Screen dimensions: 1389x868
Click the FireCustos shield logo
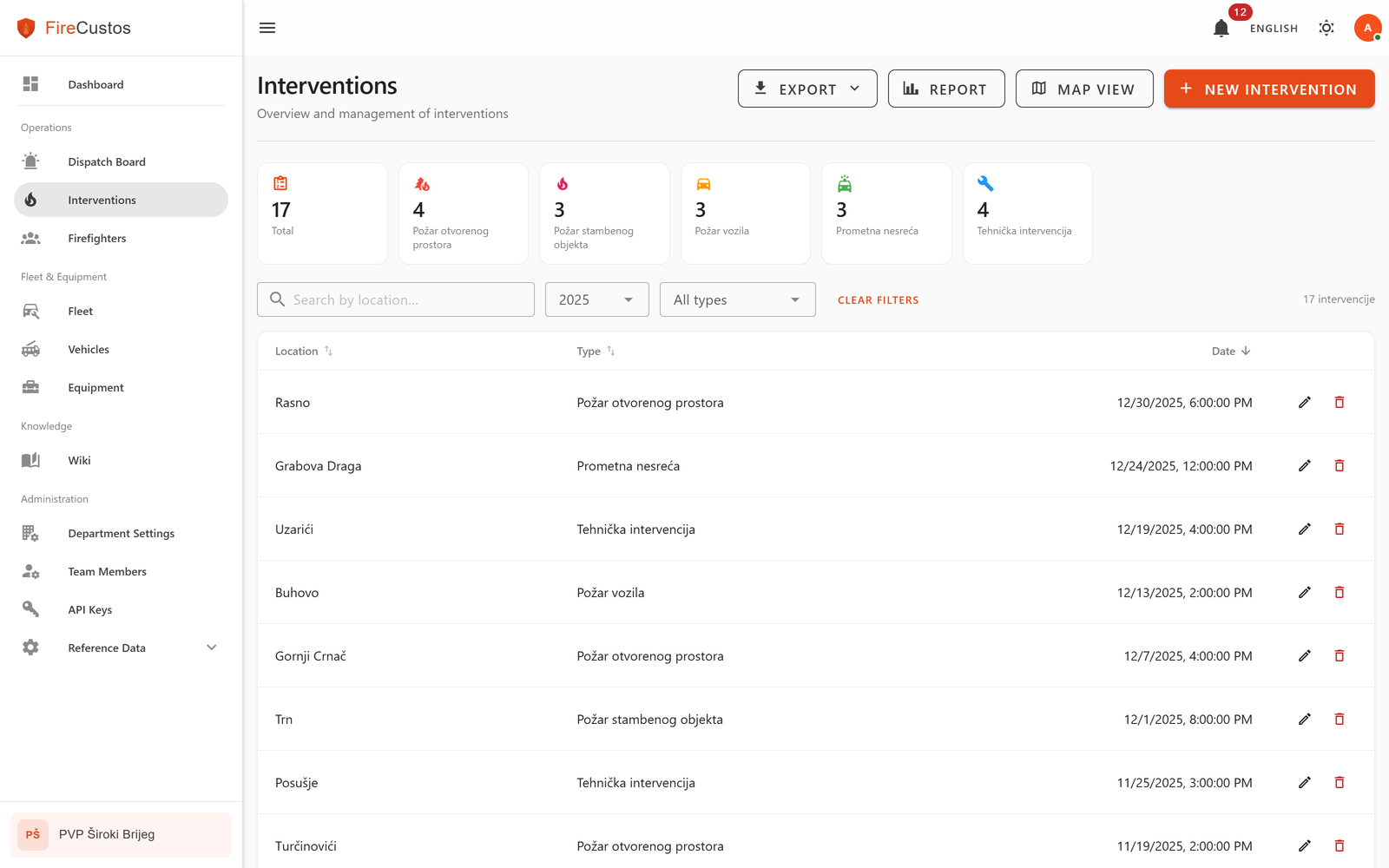26,28
